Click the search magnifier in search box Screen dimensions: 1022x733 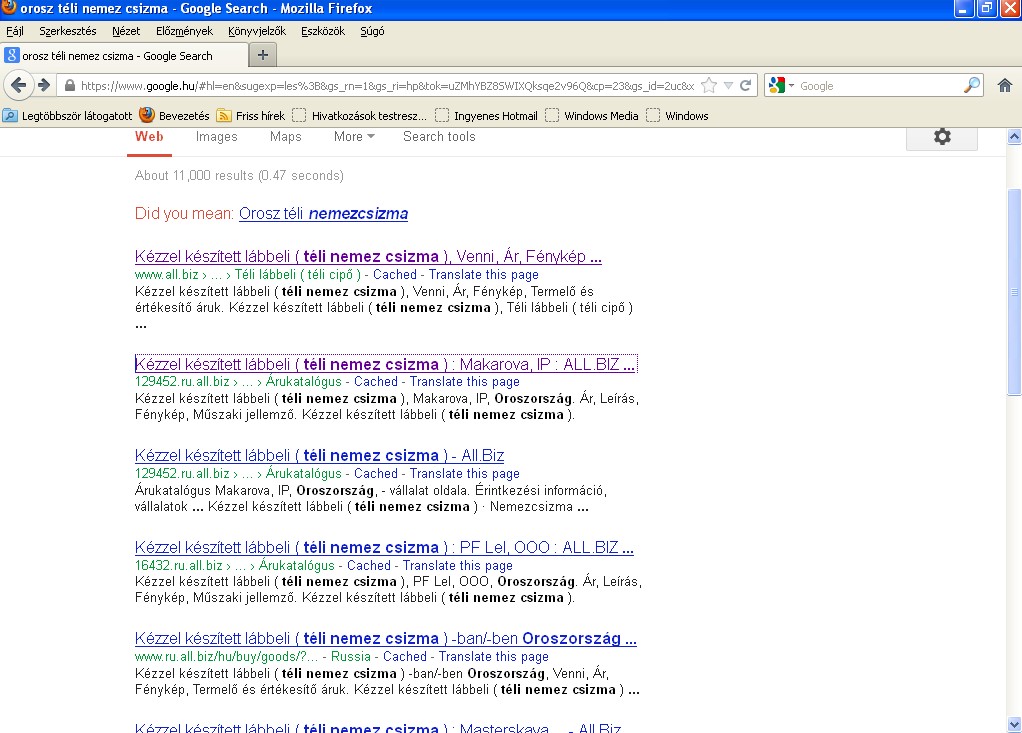pos(971,85)
